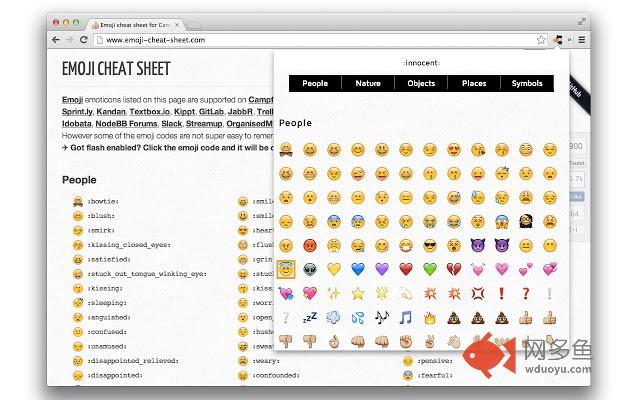Screen dimensions: 640x400
Task: Open the Objects emoji tab
Action: (421, 83)
